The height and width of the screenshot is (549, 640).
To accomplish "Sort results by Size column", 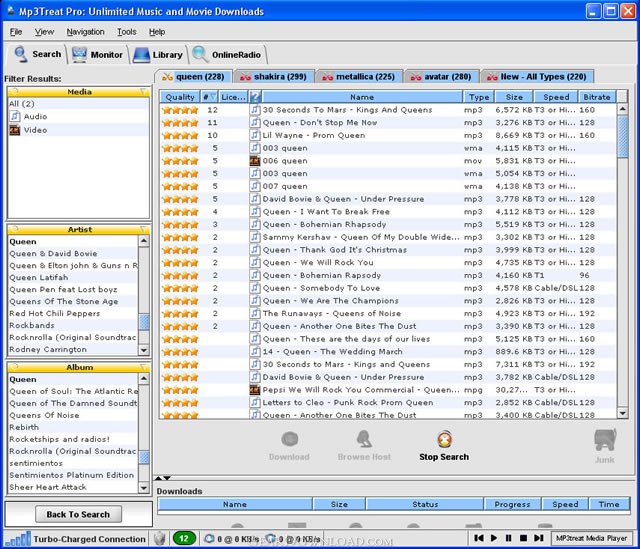I will [514, 97].
